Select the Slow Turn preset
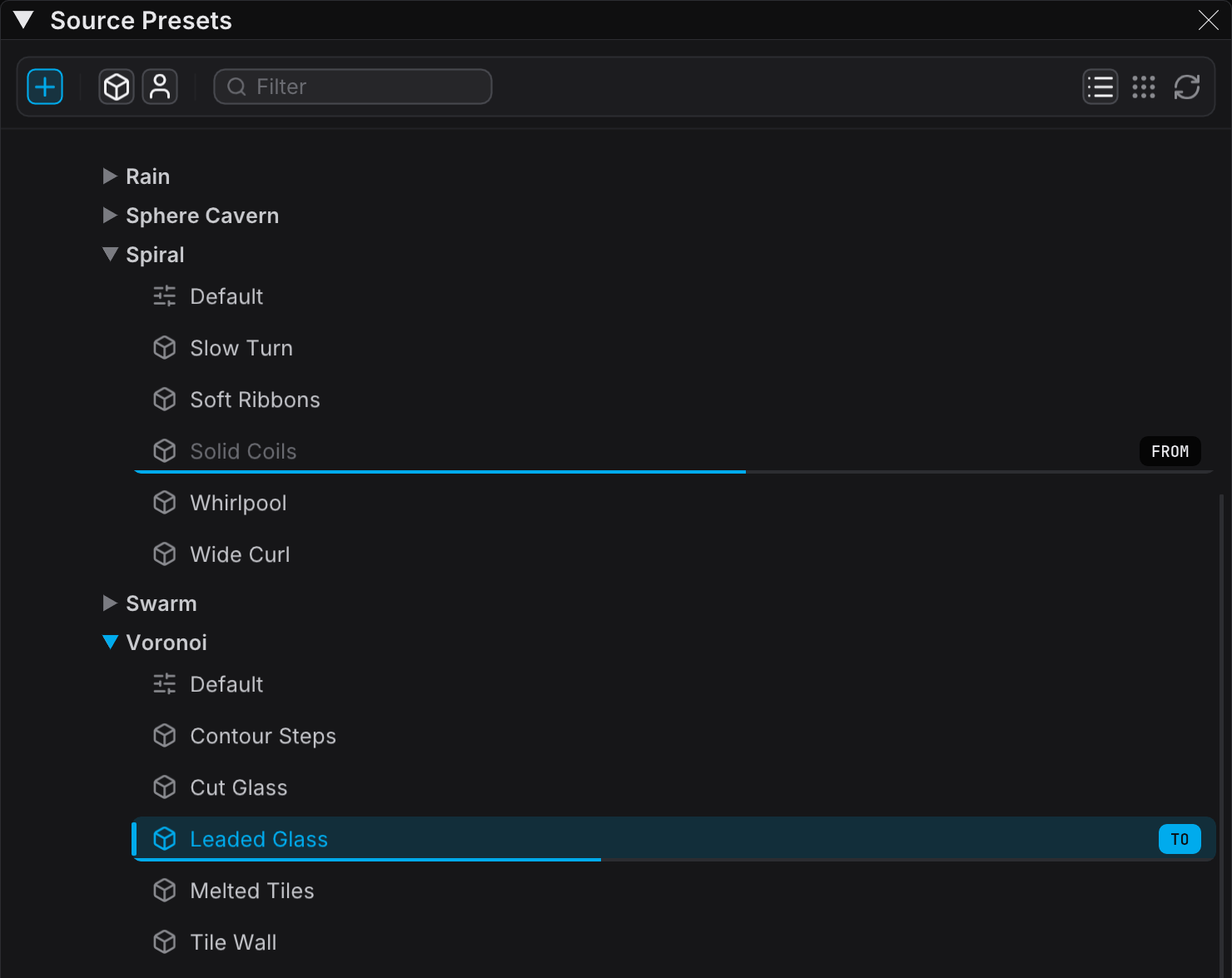 click(x=673, y=348)
